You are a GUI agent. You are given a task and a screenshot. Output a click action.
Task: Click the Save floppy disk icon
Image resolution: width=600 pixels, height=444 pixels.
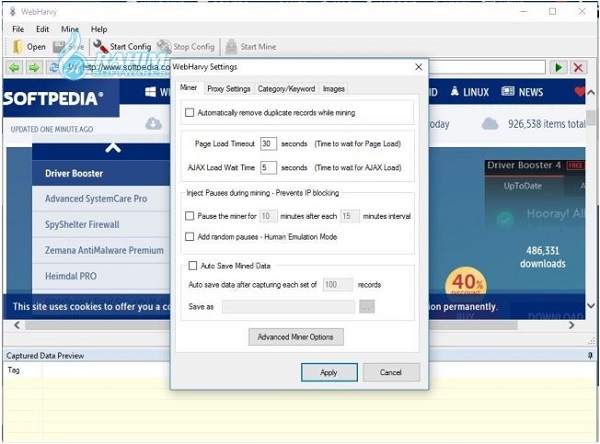[59, 47]
